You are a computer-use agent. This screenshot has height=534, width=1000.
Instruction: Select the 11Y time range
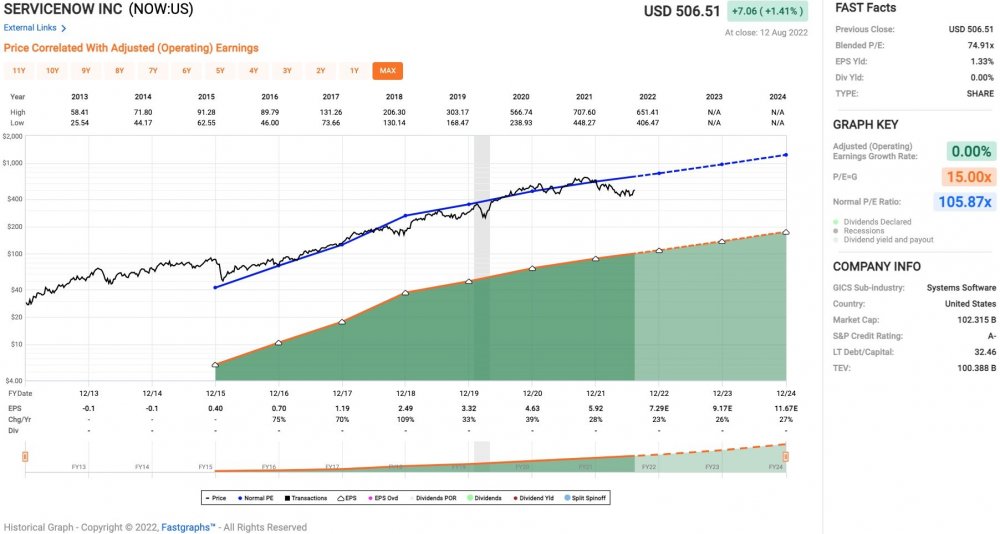pyautogui.click(x=18, y=71)
